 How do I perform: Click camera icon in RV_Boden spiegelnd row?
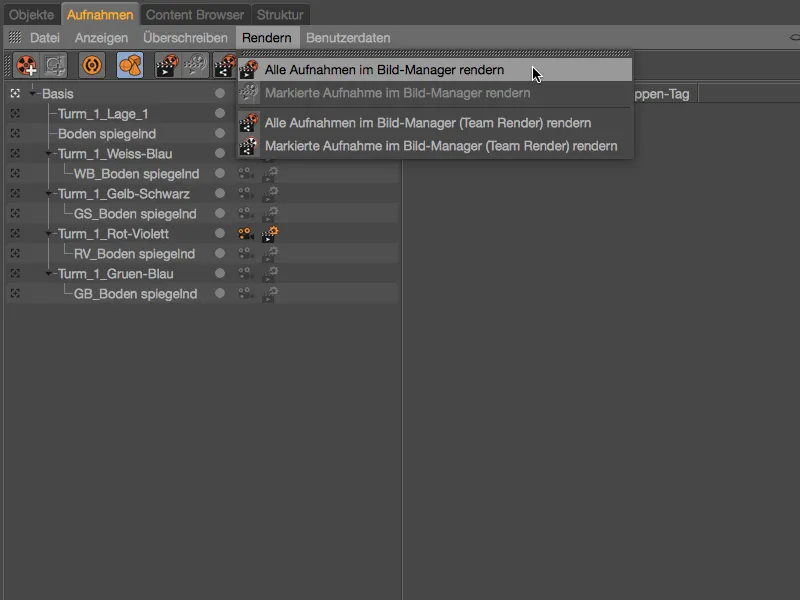(246, 253)
